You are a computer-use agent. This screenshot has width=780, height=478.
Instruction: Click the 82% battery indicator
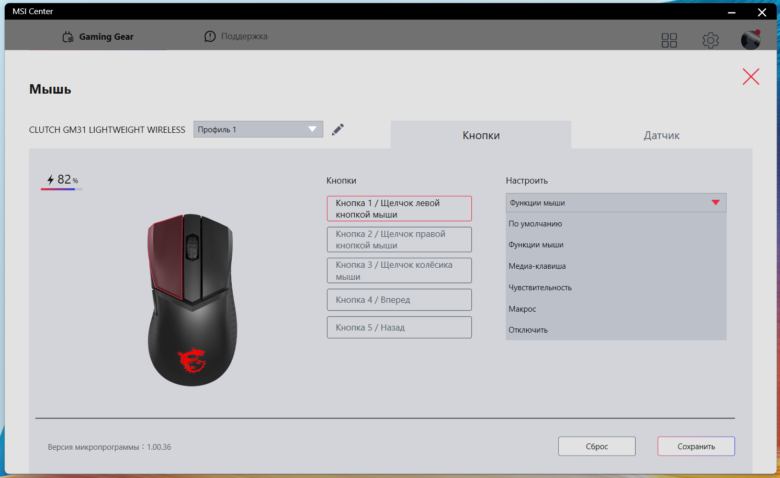63,180
